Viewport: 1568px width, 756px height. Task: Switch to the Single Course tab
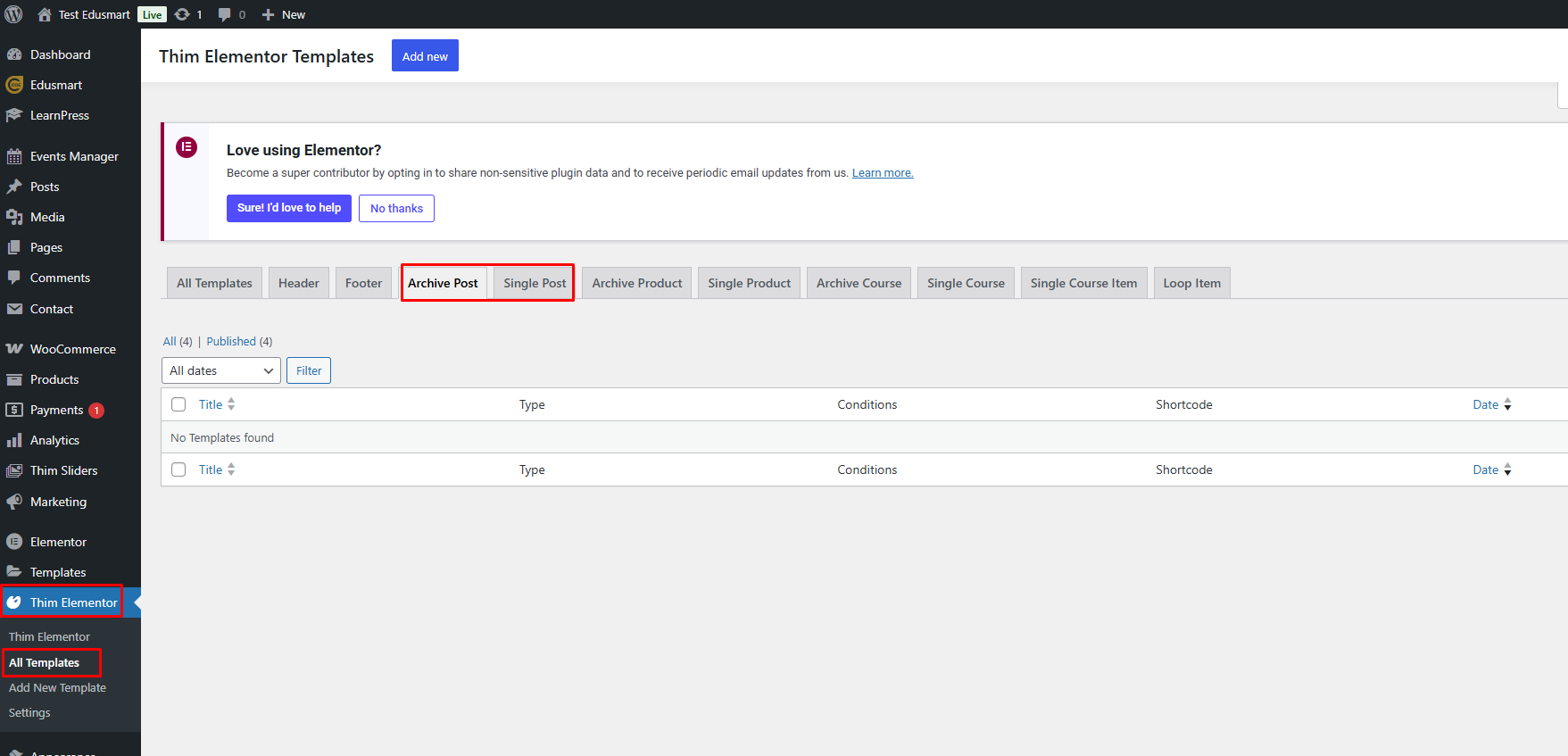966,283
